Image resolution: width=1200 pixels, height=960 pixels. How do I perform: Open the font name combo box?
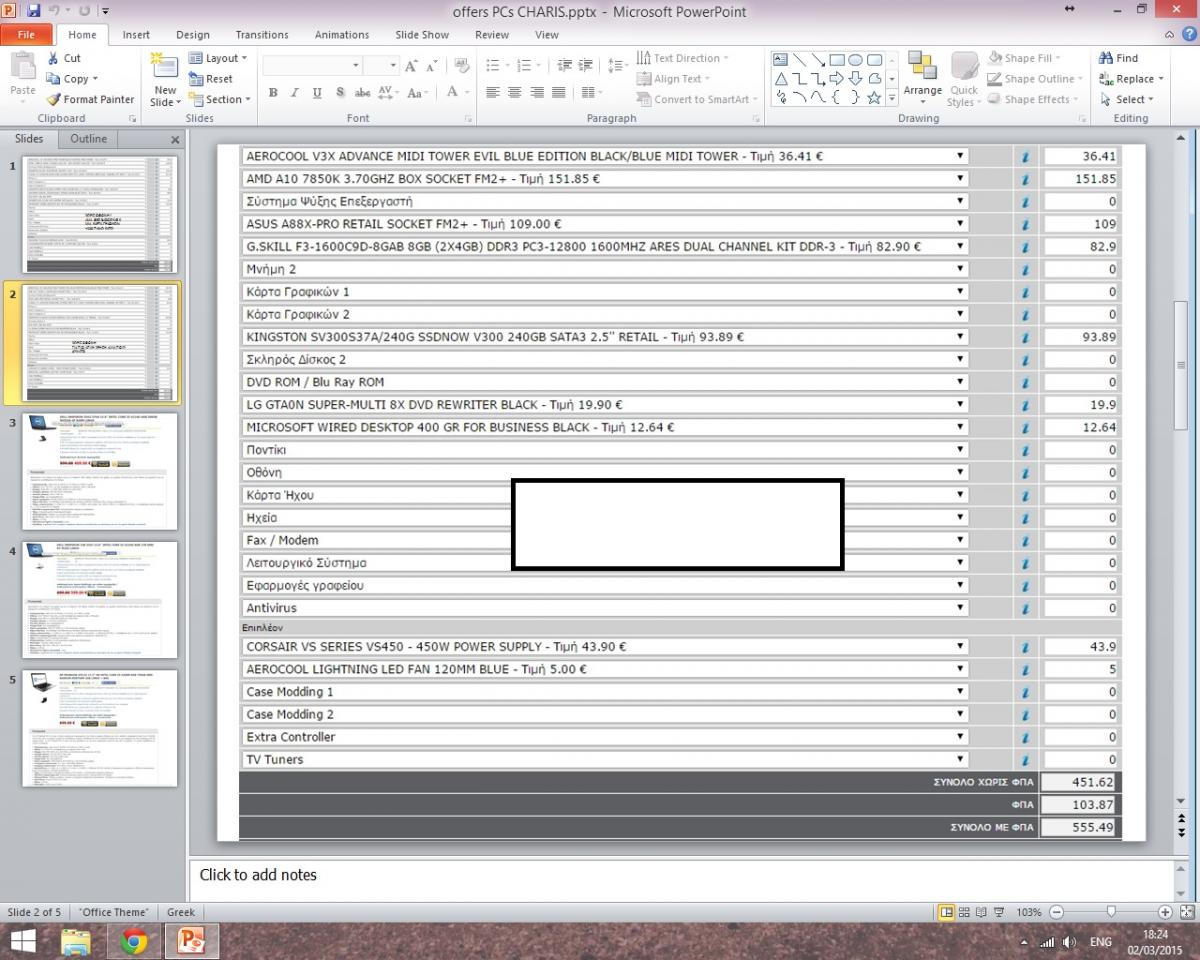[x=311, y=66]
